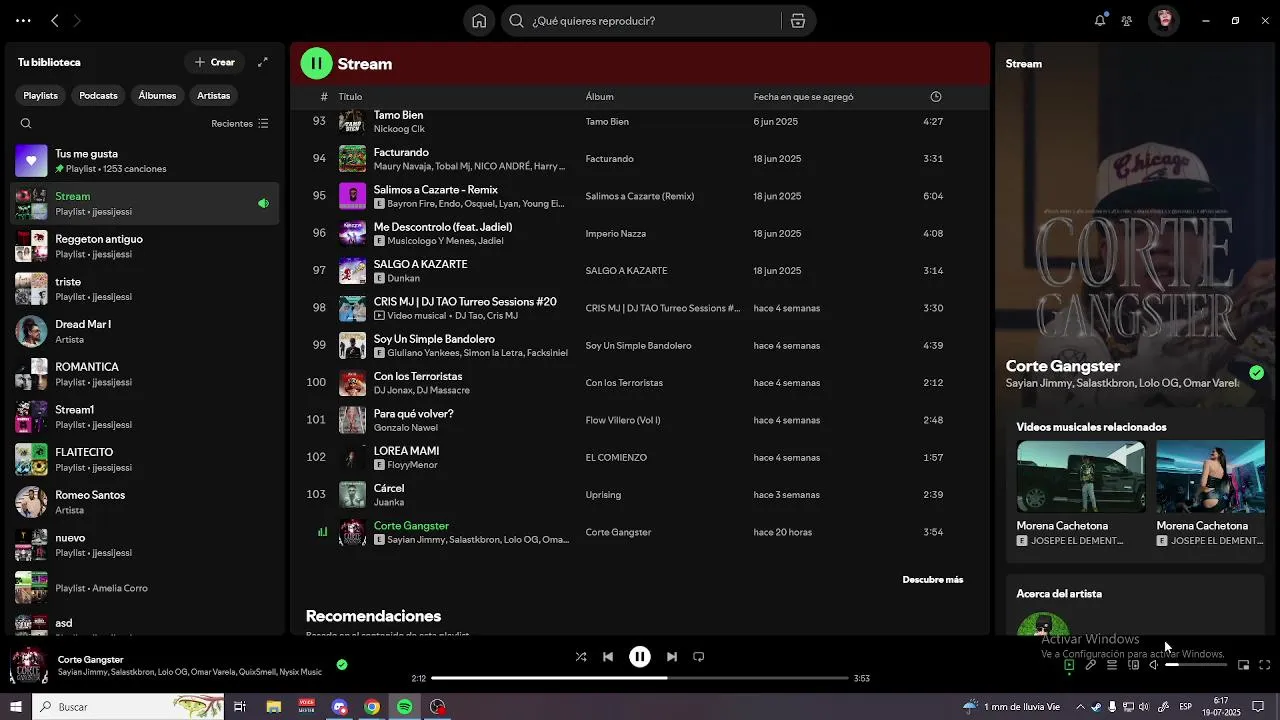Viewport: 1280px width, 720px height.
Task: Toggle shuffle playback
Action: (x=581, y=657)
